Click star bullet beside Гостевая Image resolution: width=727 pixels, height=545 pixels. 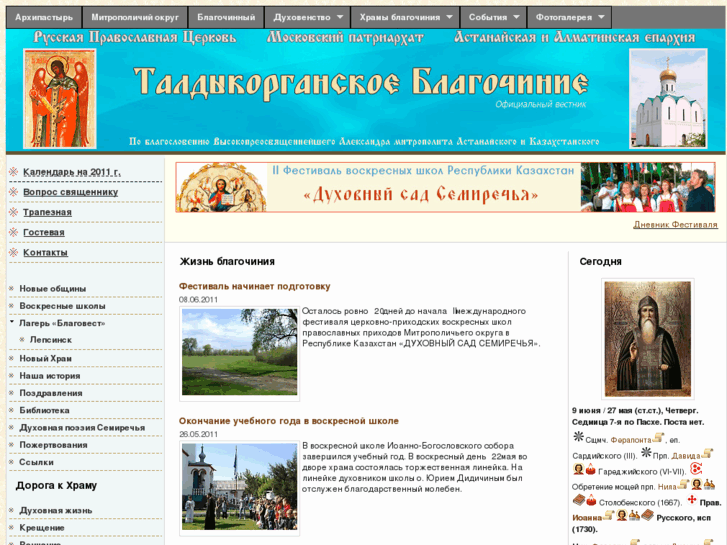[13, 232]
